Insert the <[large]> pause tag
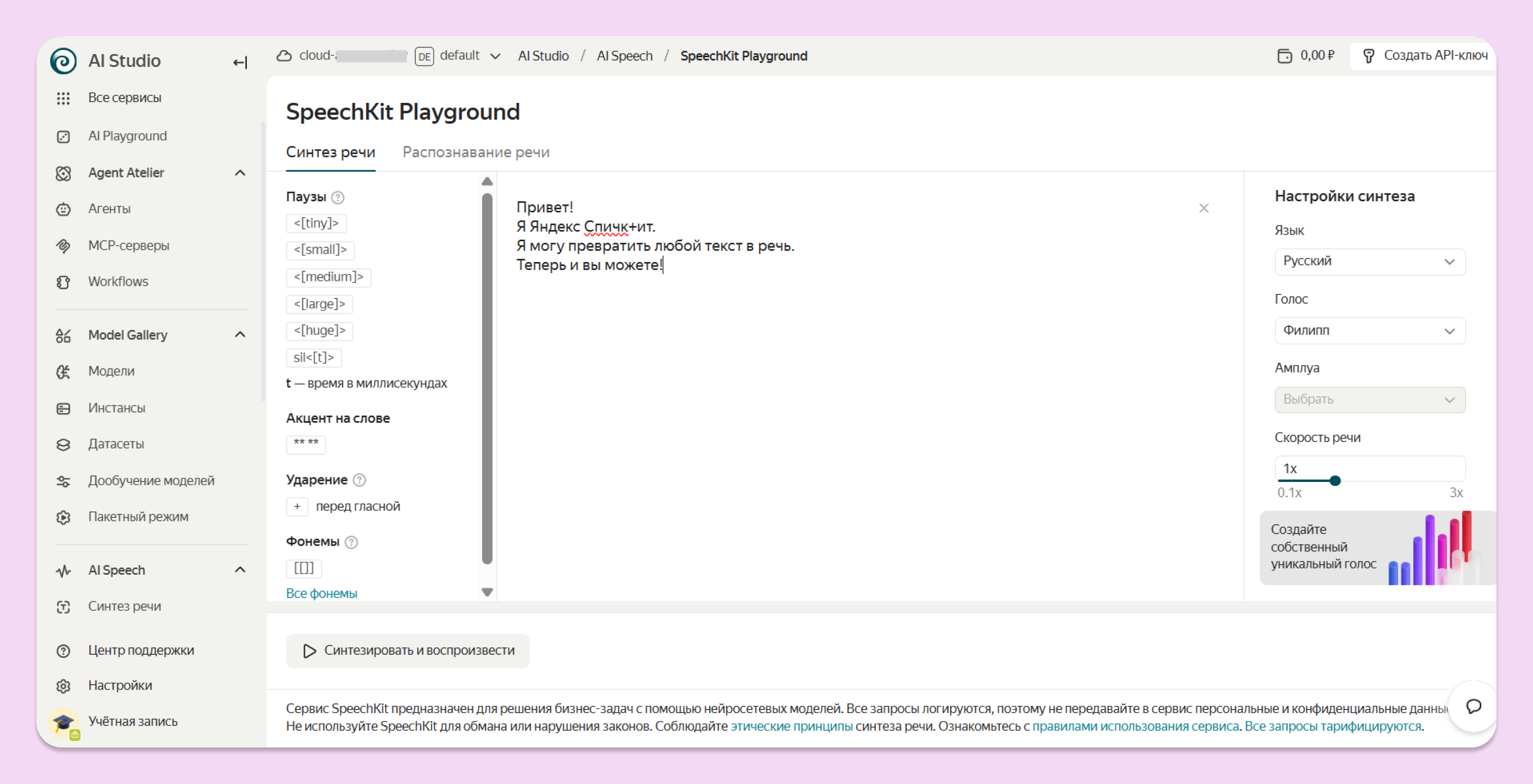Viewport: 1533px width, 784px height. click(x=319, y=304)
